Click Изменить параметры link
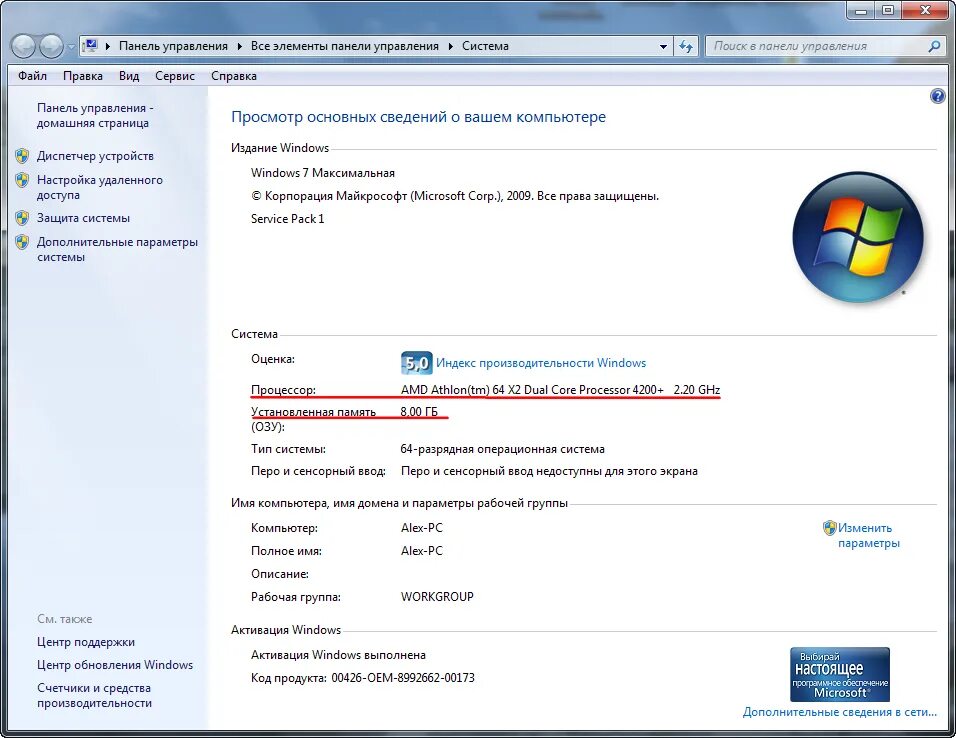 (868, 536)
